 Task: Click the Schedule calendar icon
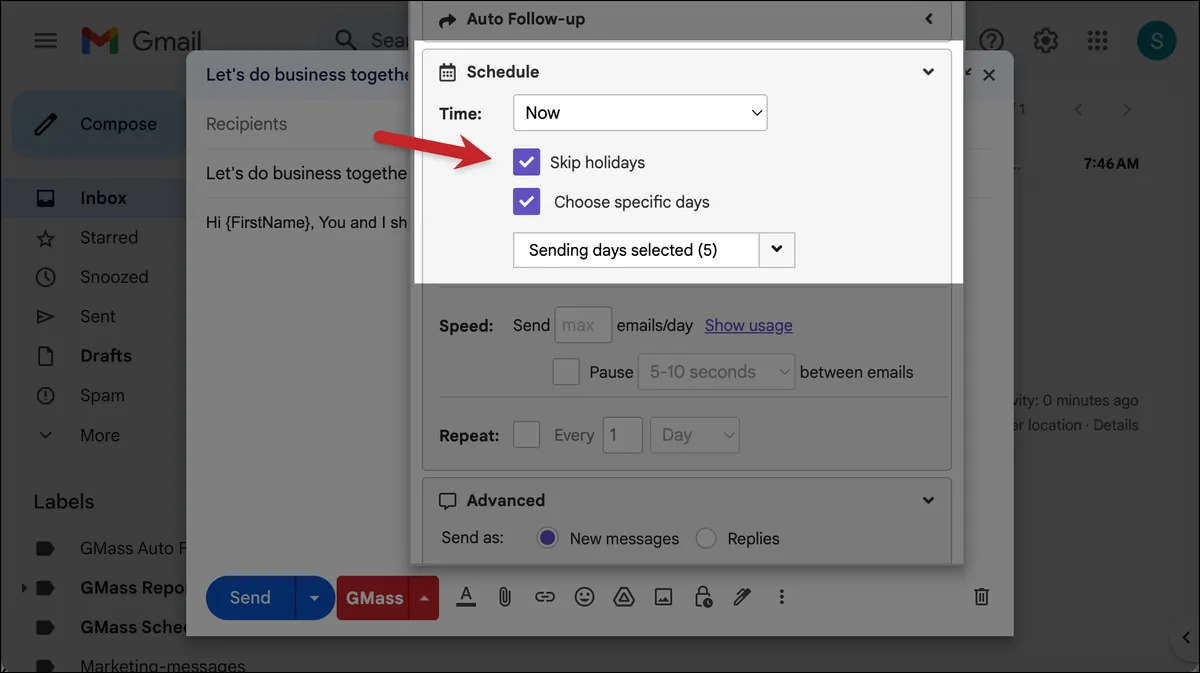447,72
